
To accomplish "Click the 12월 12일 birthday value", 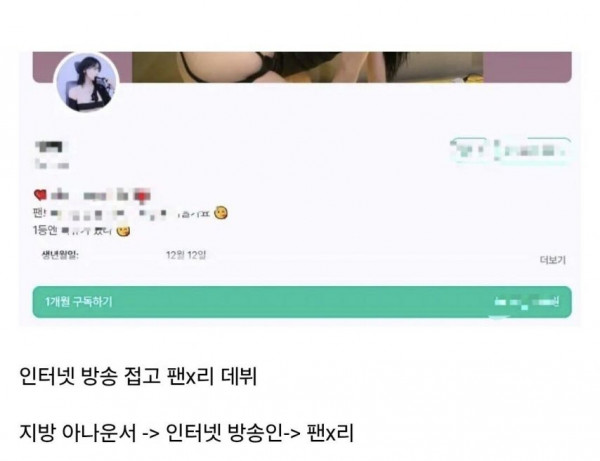I will click(x=186, y=255).
